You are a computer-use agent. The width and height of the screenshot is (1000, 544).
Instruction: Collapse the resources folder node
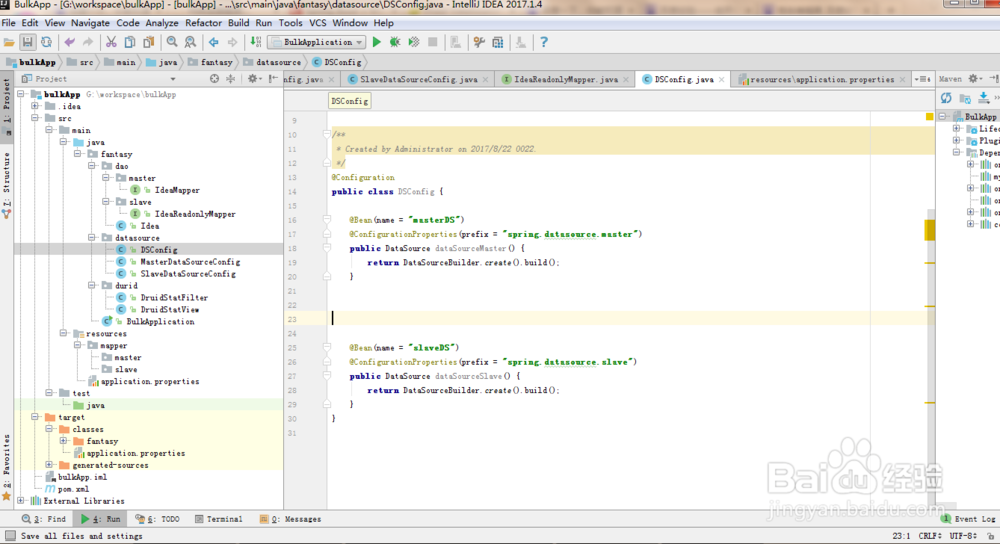tap(63, 333)
